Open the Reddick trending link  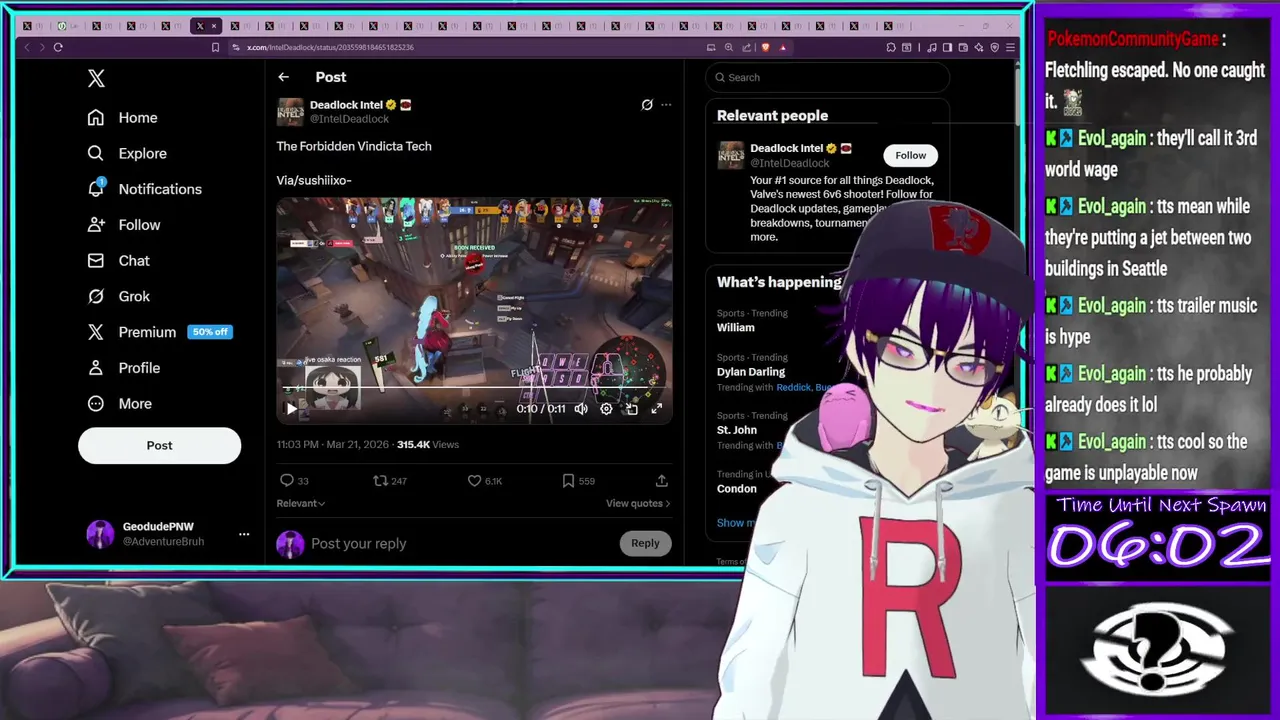point(794,387)
